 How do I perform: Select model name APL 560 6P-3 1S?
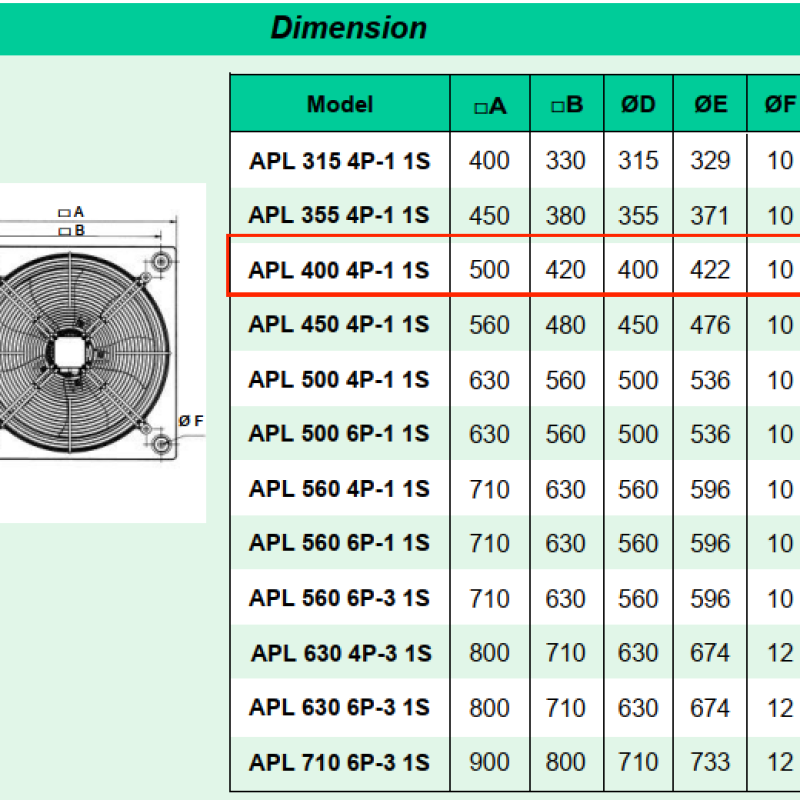(340, 598)
